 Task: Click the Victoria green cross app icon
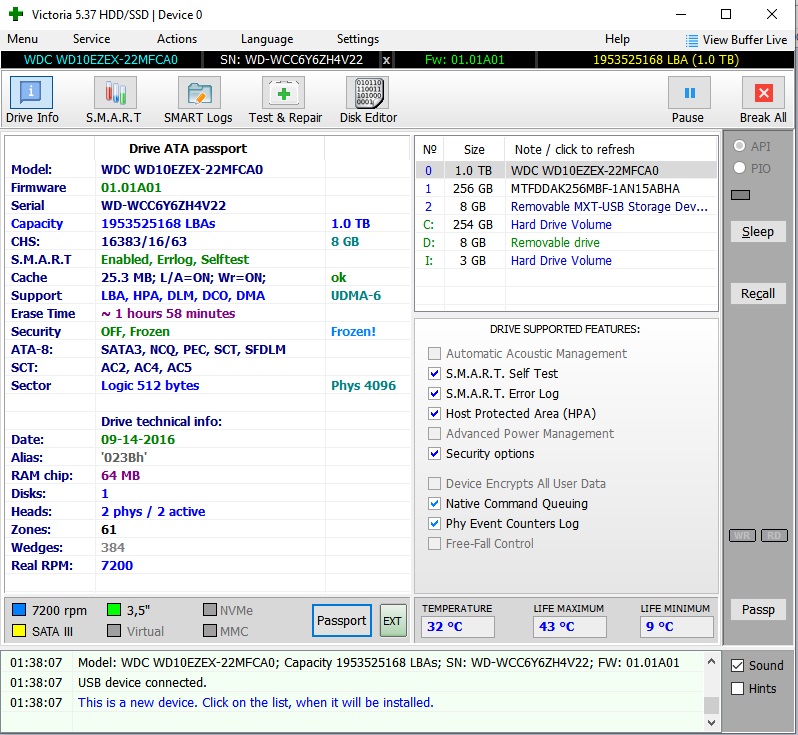click(16, 14)
